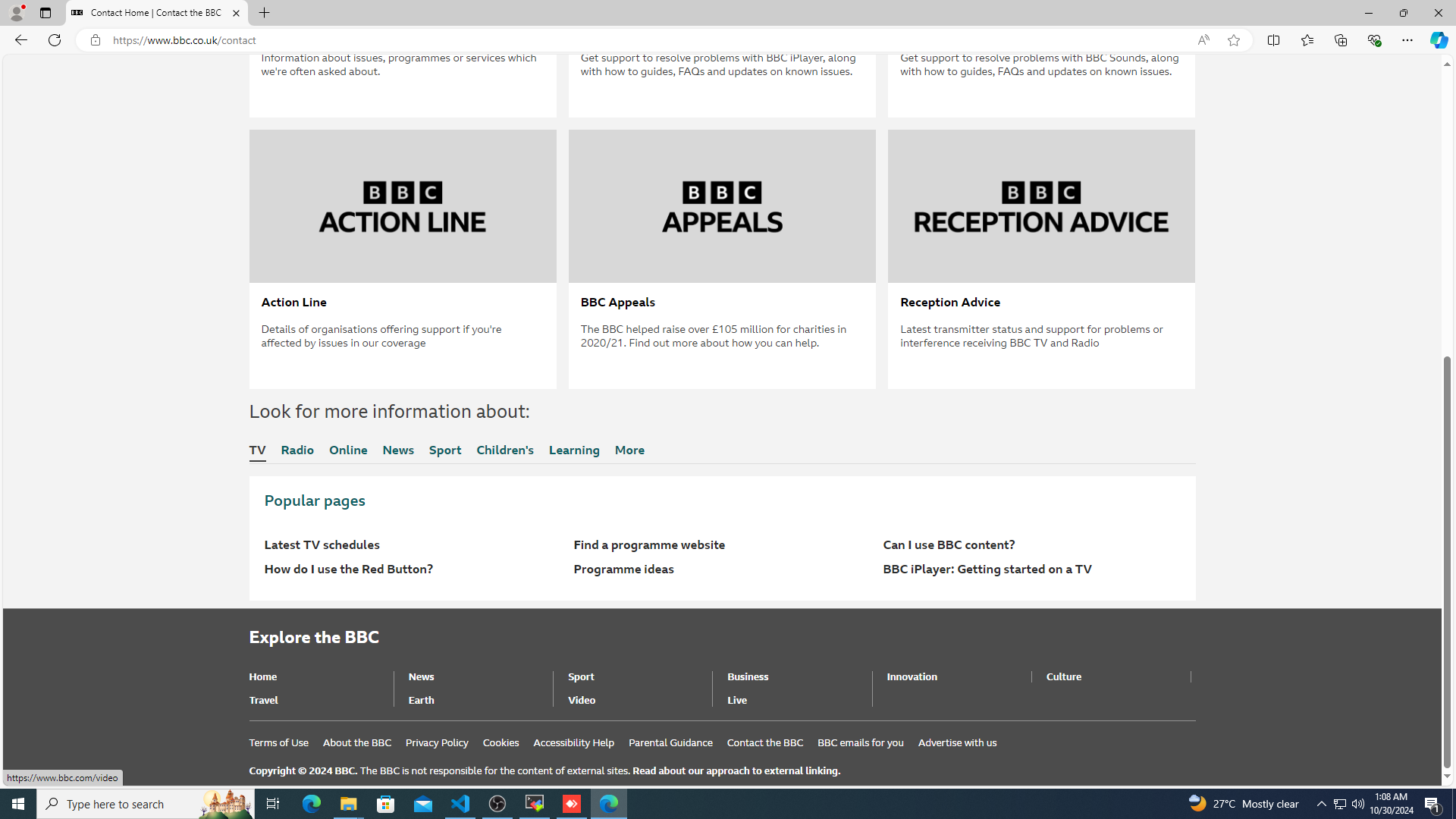Go to Home in Explore the BBC

[263, 677]
